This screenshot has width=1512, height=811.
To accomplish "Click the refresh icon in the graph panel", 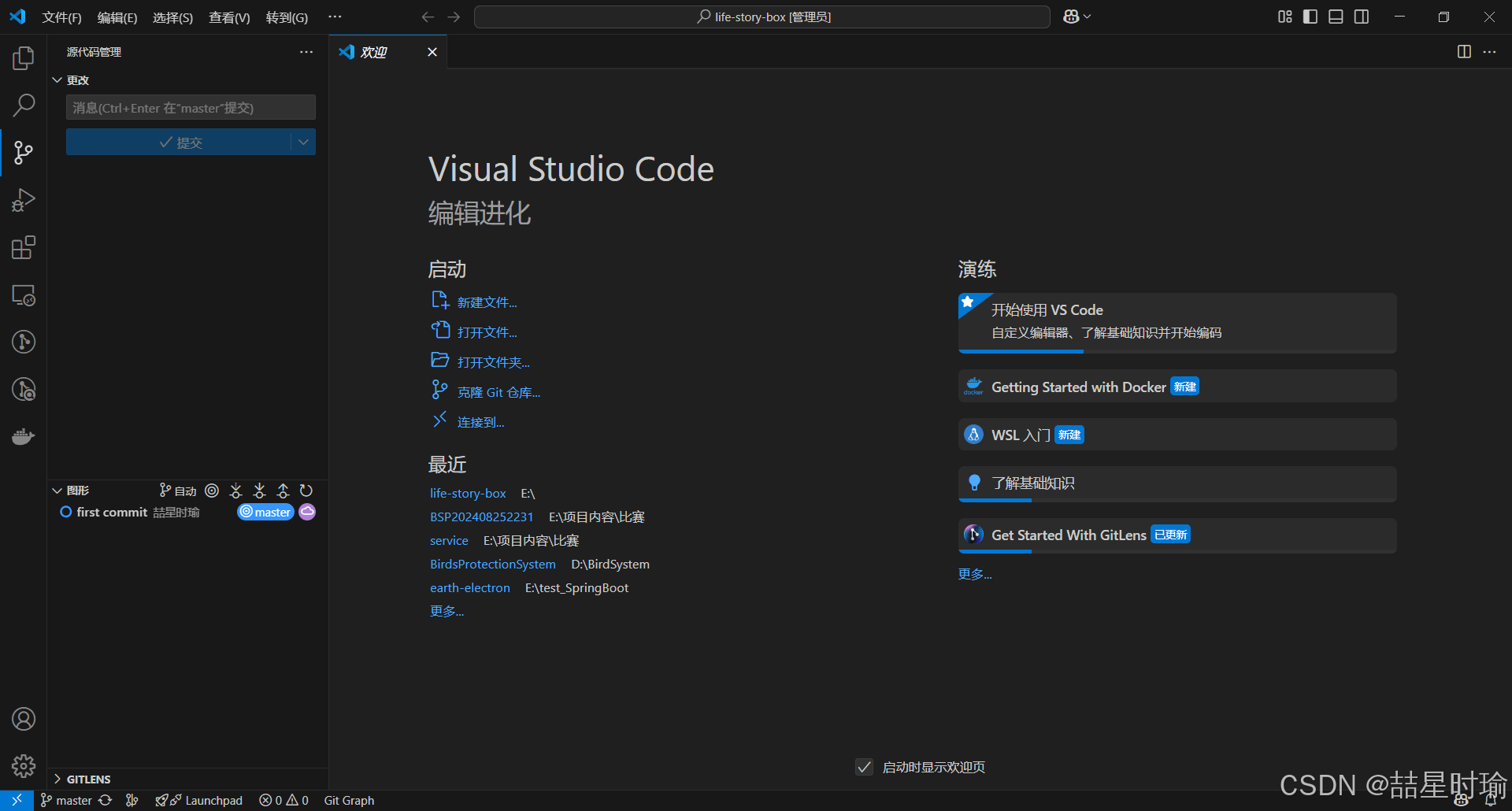I will coord(306,491).
